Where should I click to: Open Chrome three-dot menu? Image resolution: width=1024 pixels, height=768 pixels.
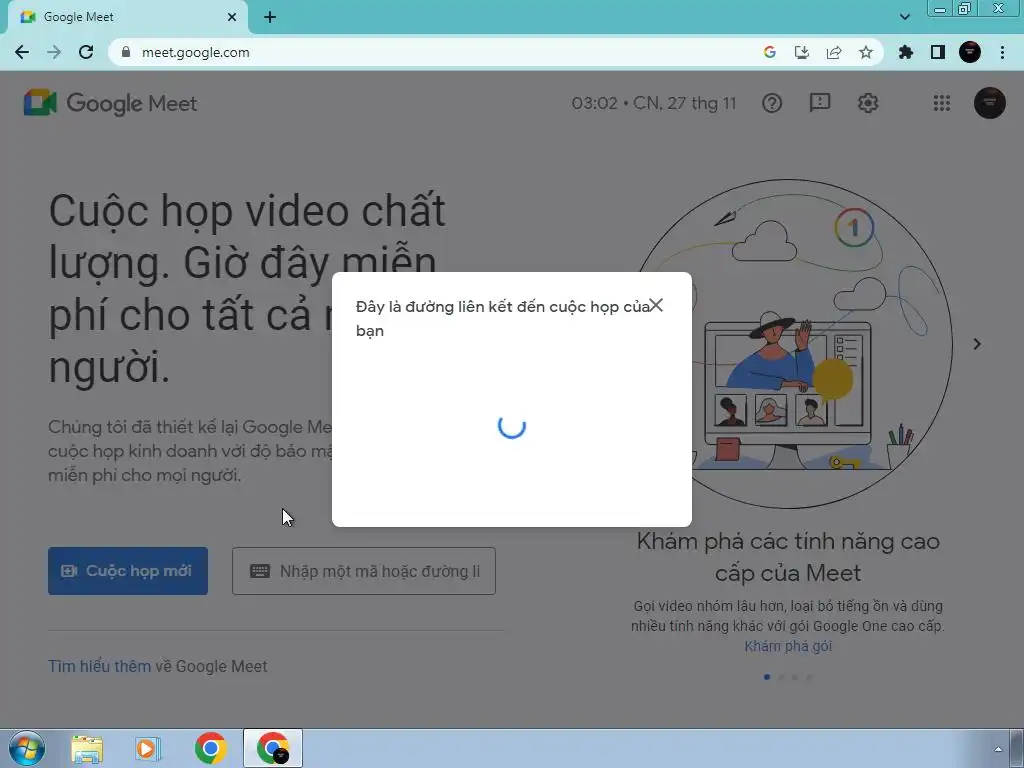pos(1002,52)
